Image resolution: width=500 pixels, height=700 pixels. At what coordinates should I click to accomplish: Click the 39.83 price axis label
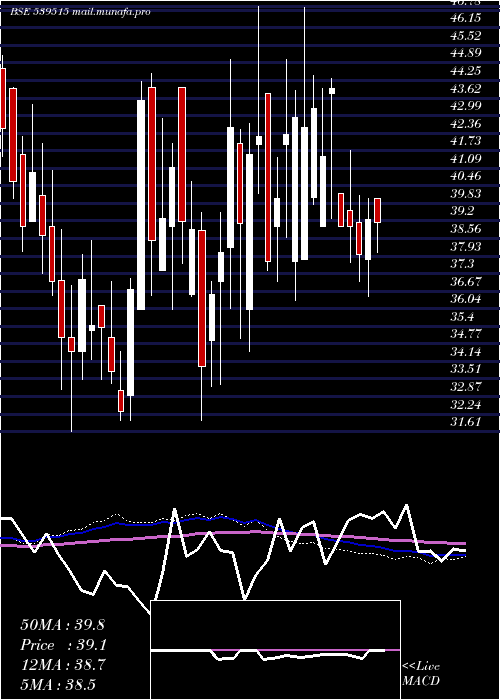coord(466,194)
